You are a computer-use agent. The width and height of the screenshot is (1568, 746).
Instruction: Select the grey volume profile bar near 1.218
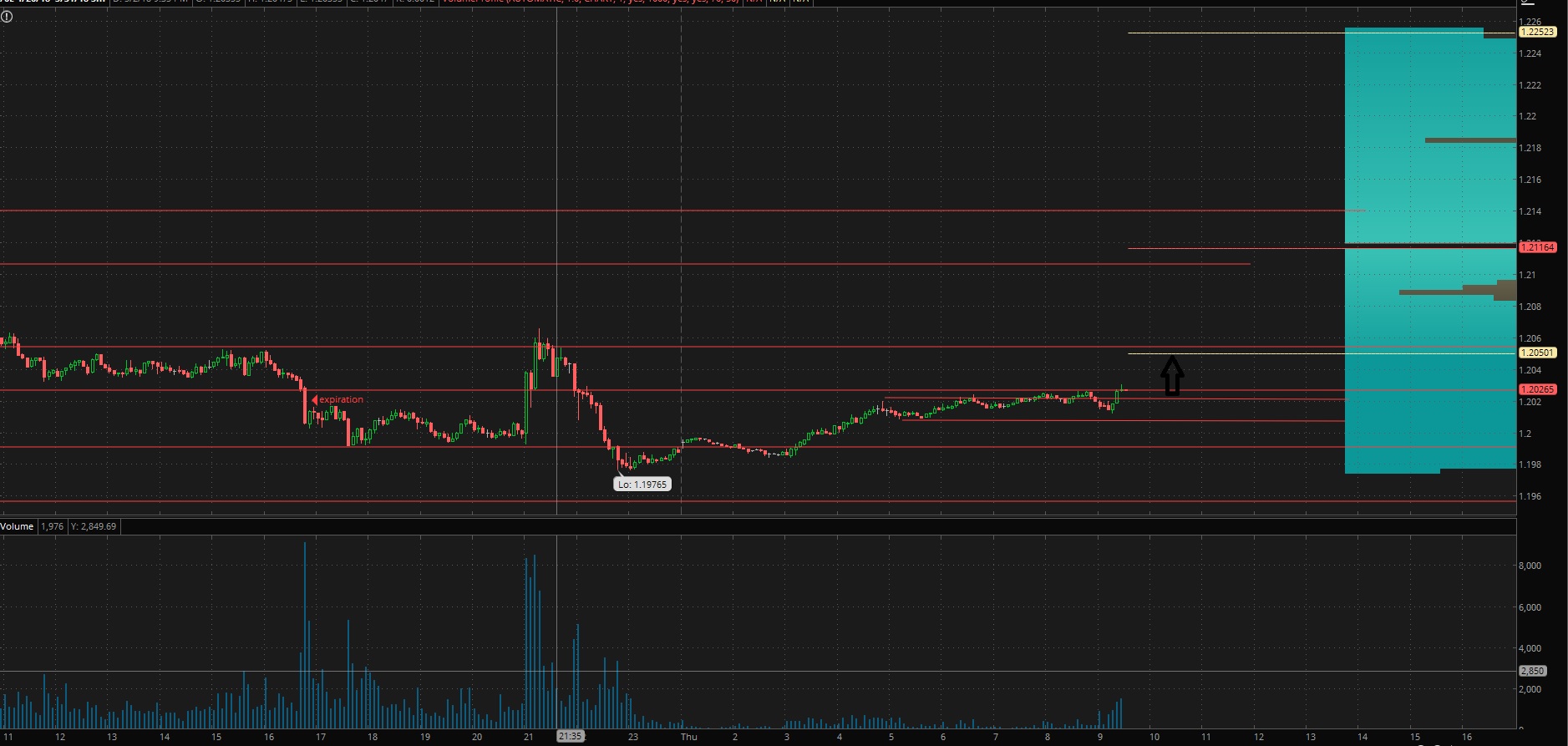coord(1470,140)
